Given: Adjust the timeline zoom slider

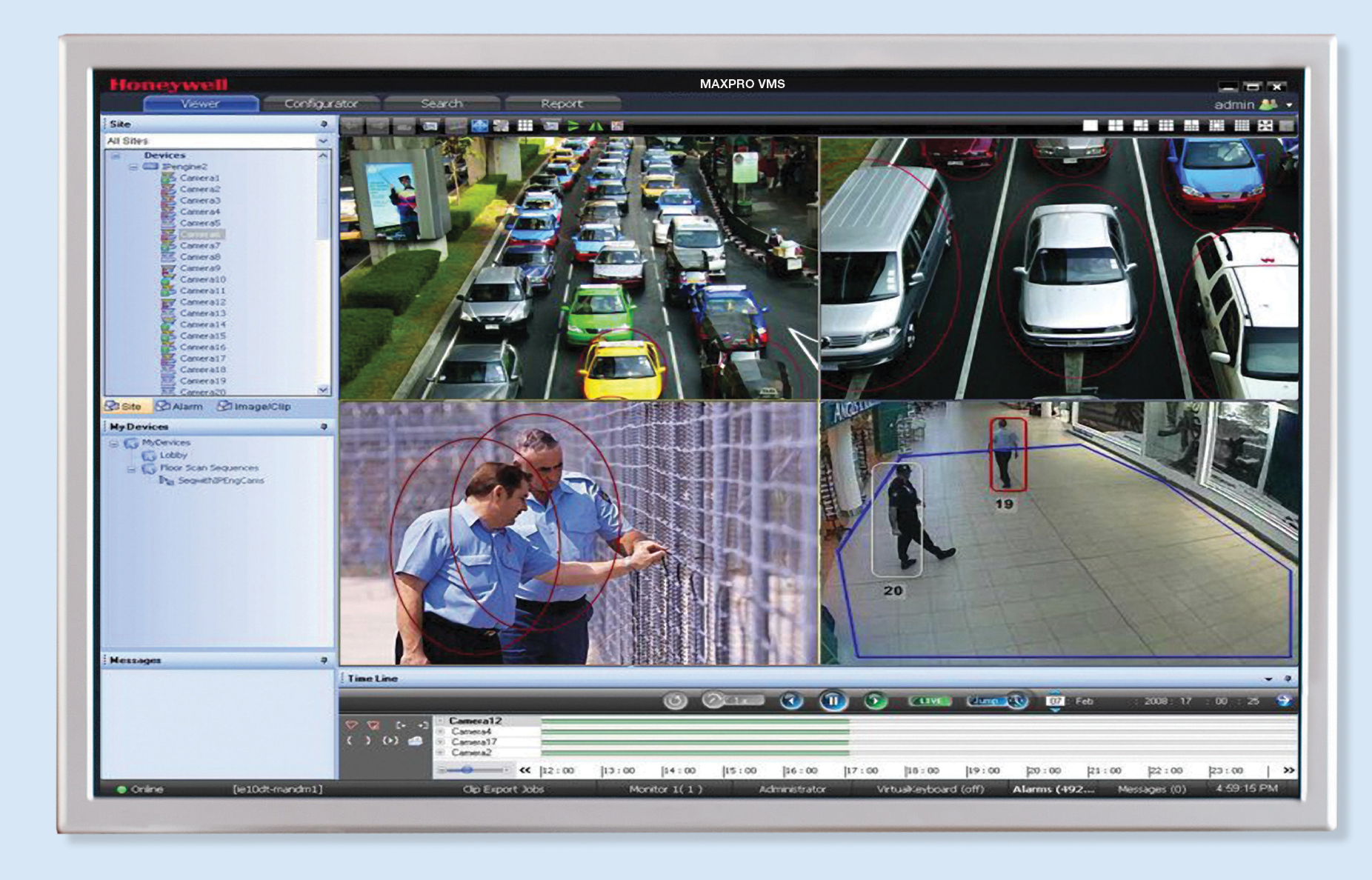Looking at the screenshot, I should pos(468,770).
